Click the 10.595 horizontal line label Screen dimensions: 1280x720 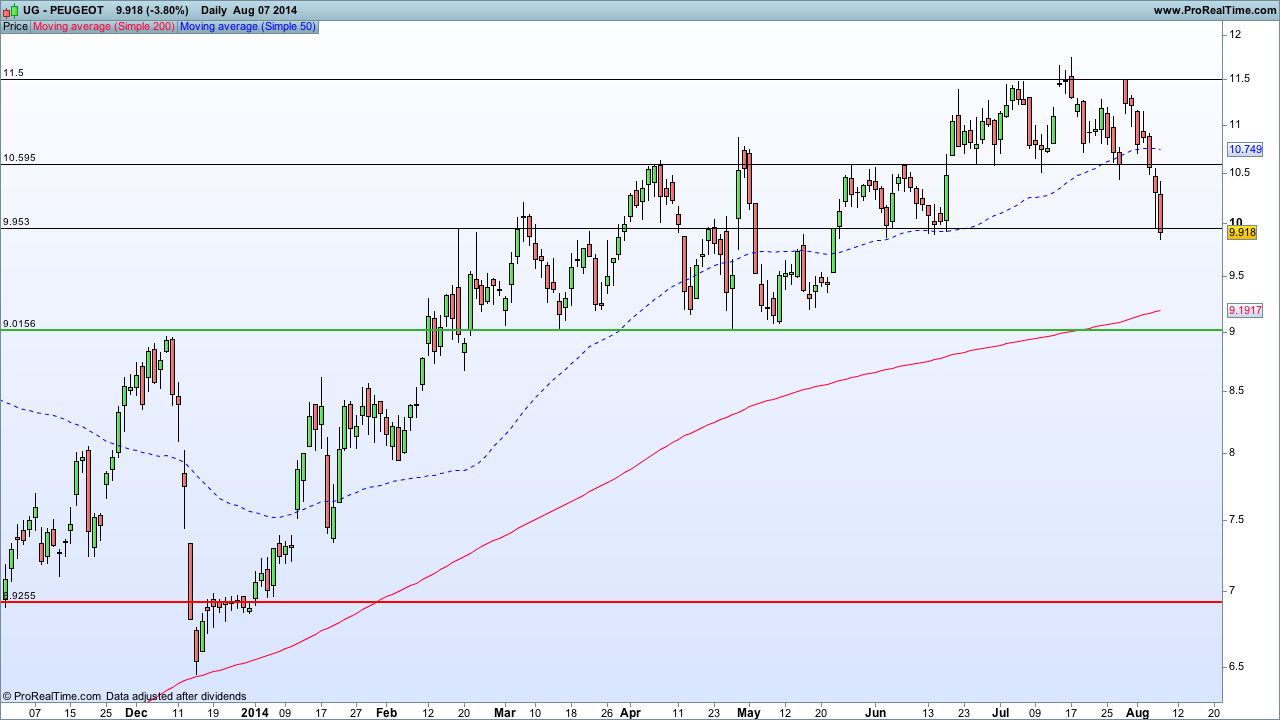pyautogui.click(x=20, y=158)
